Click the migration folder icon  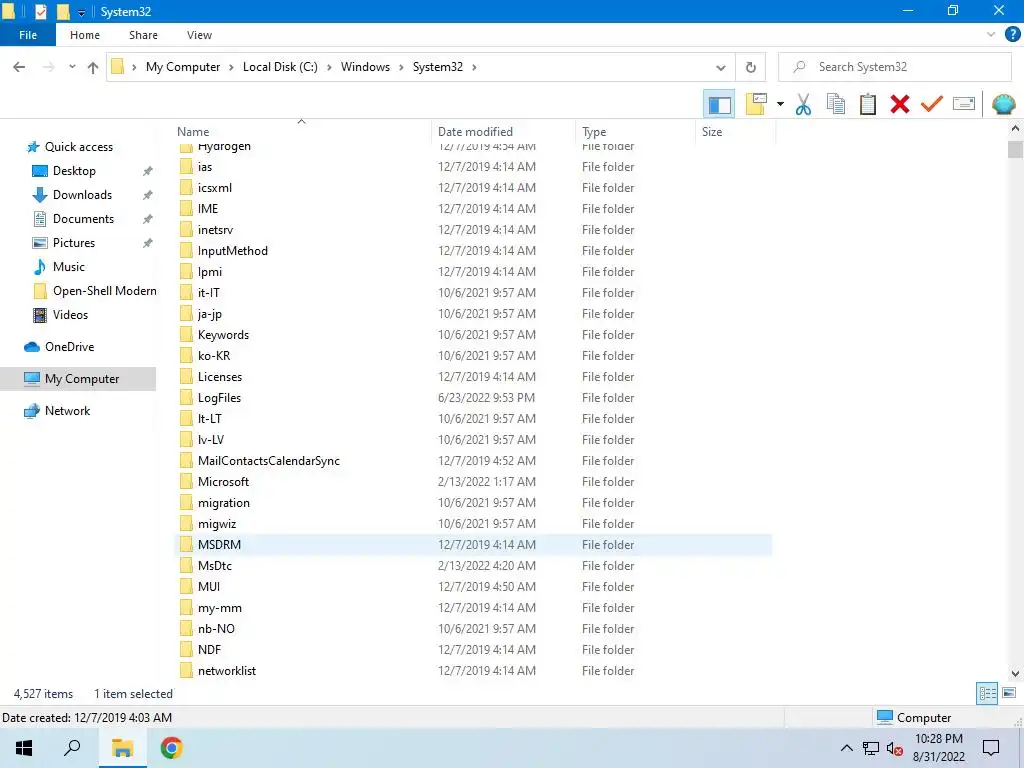pos(187,503)
